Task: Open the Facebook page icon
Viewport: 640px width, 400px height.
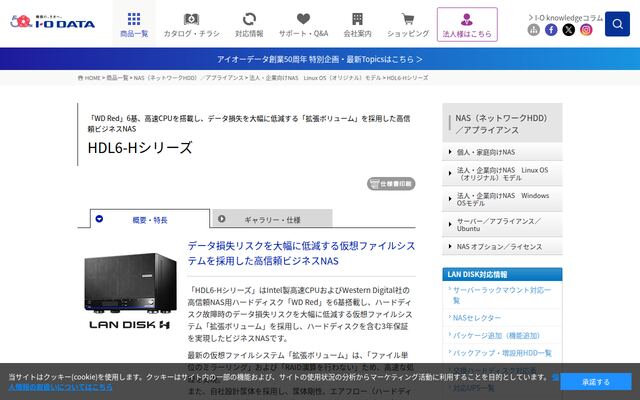Action: click(x=551, y=29)
